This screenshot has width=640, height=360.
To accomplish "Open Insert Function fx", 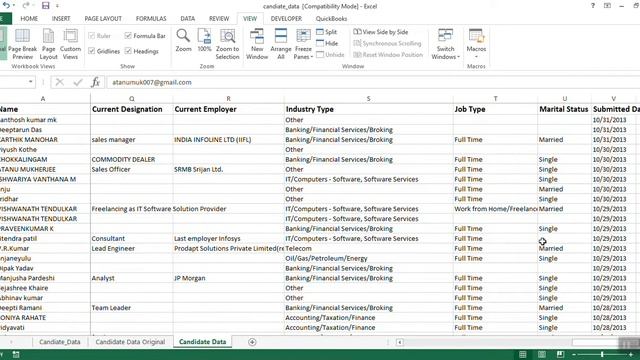I will (x=96, y=82).
